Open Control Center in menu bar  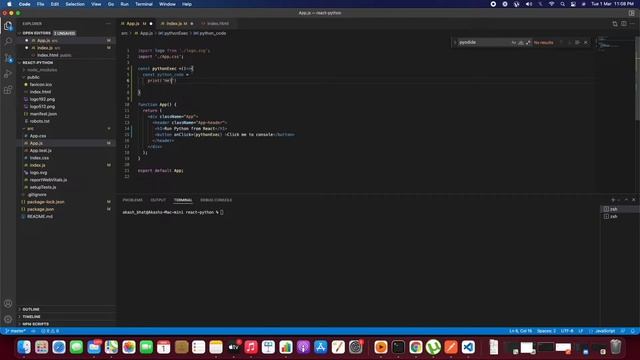click(x=573, y=4)
